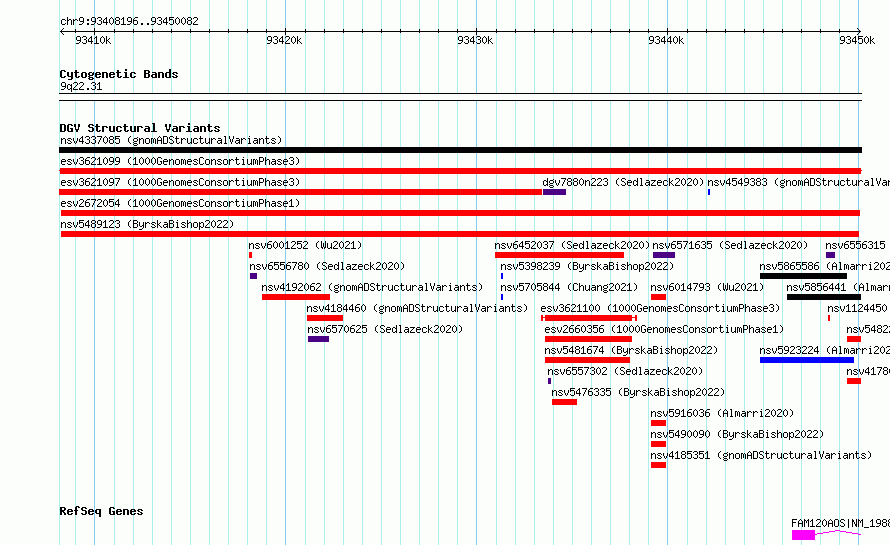The width and height of the screenshot is (890, 545).
Task: Open the nsv5490090 ByrskaBishop2022 label
Action: [x=737, y=434]
